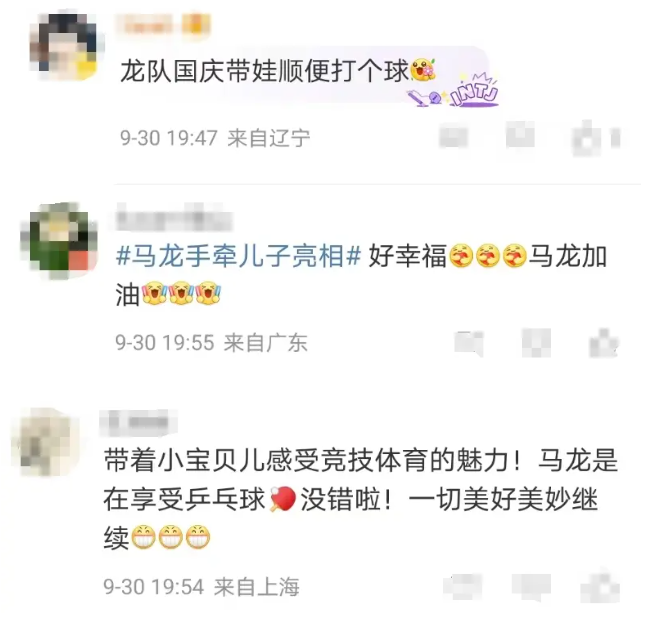Open the first commenter's avatar profile
This screenshot has height=626, width=667.
coord(65,46)
